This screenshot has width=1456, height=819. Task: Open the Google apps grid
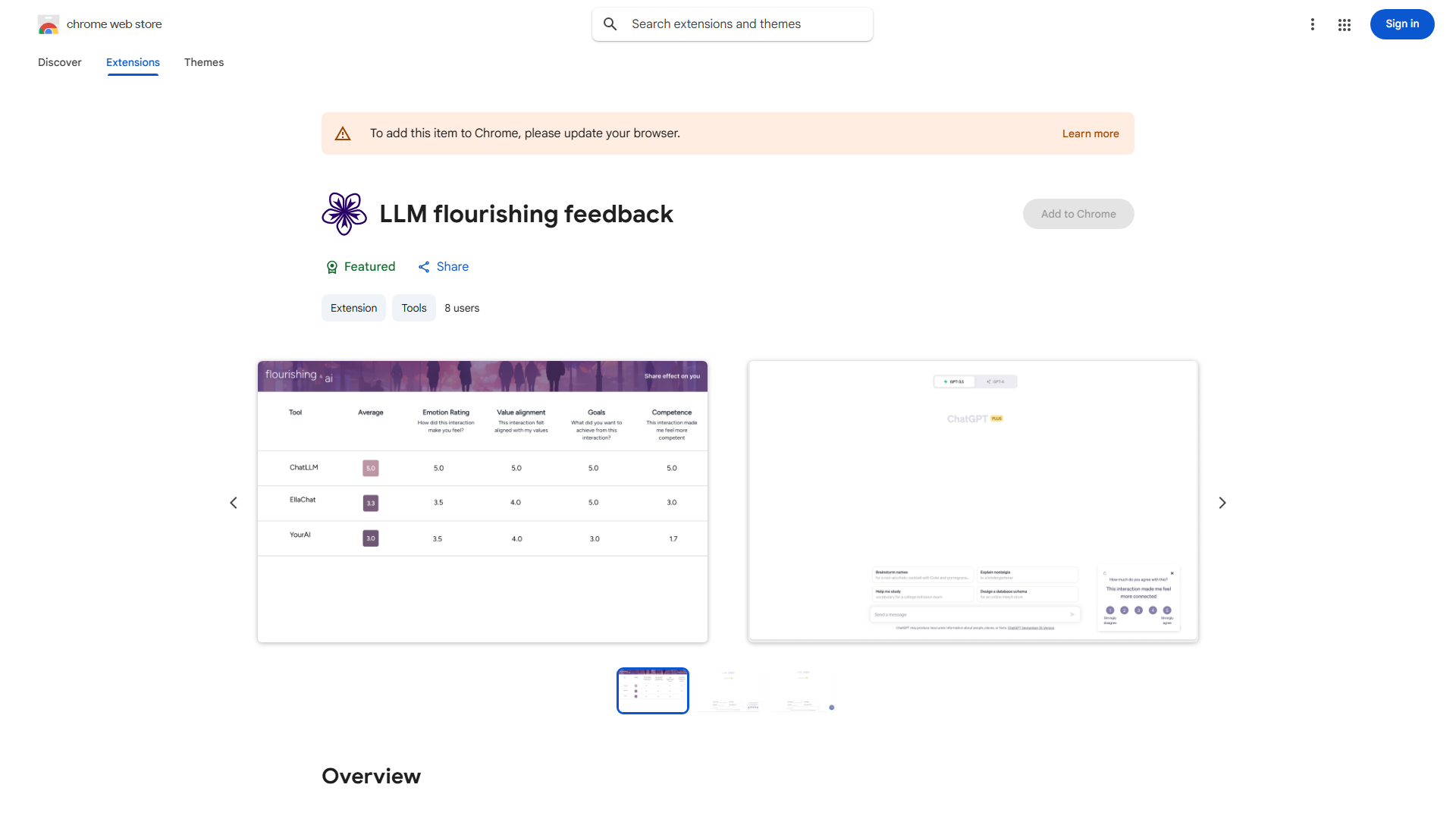(x=1345, y=24)
